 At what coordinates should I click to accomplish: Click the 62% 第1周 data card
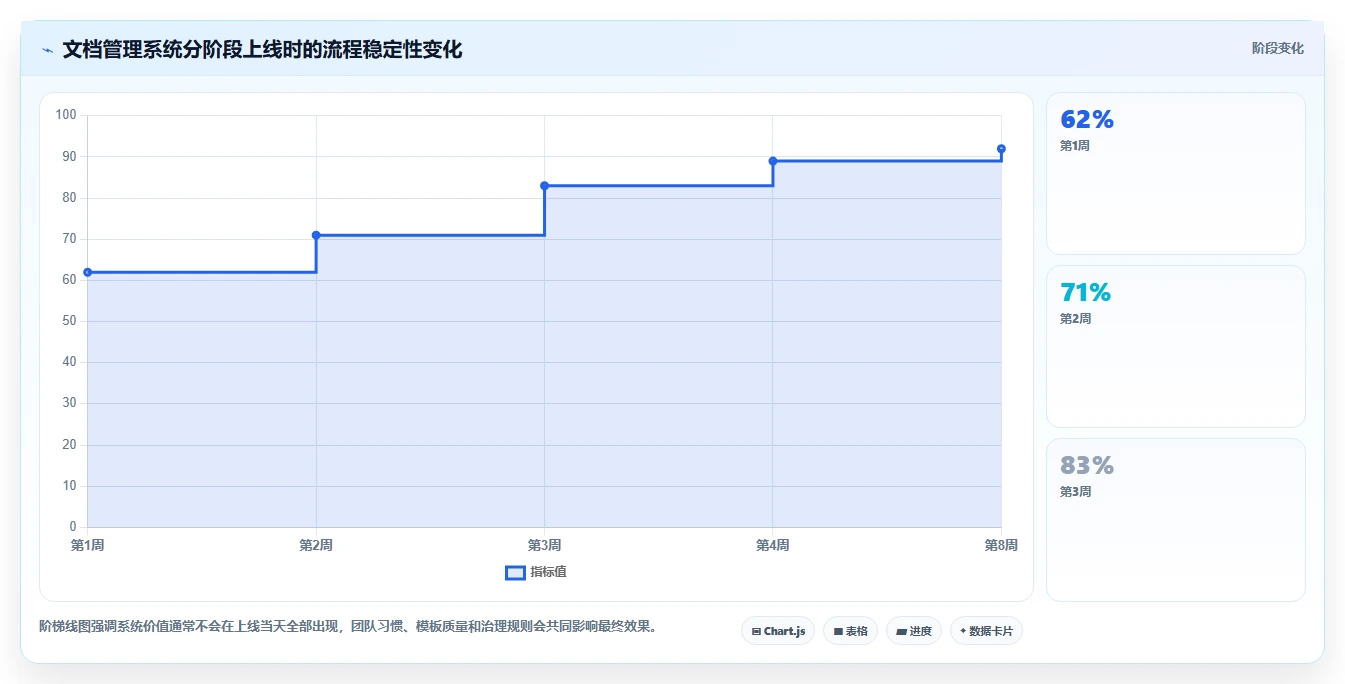(x=1176, y=174)
